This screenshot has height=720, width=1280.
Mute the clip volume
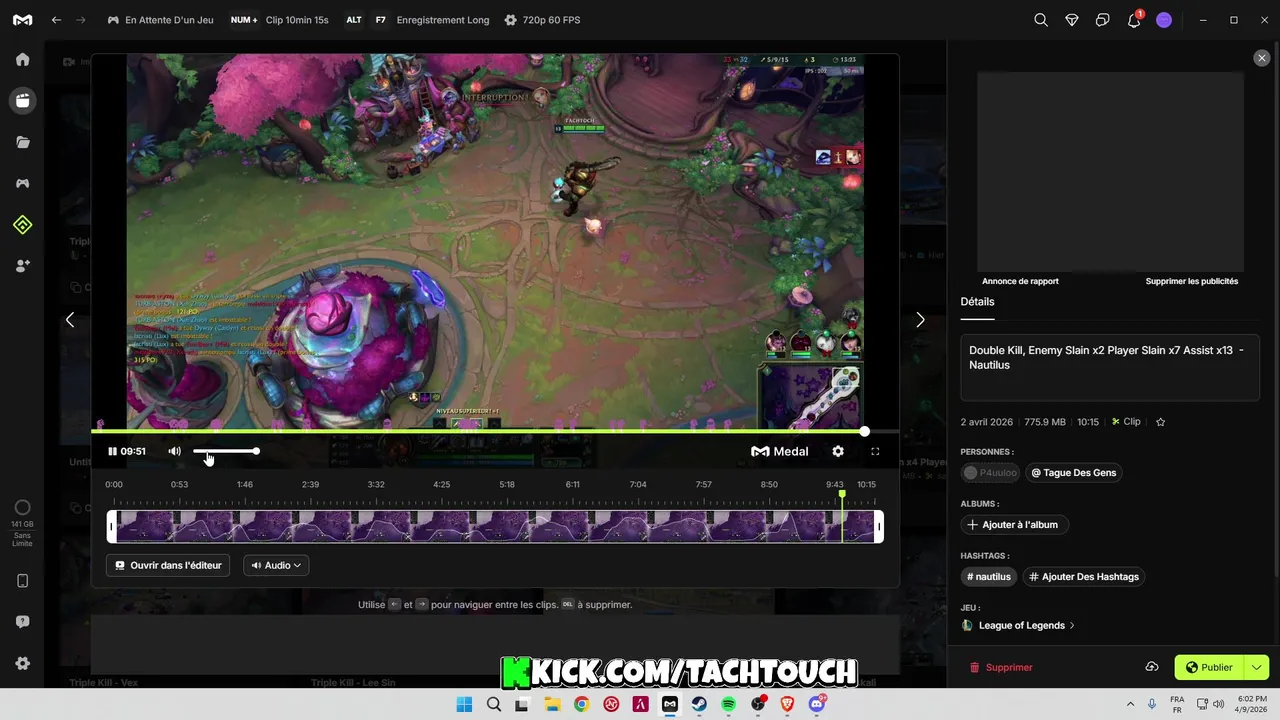(174, 451)
